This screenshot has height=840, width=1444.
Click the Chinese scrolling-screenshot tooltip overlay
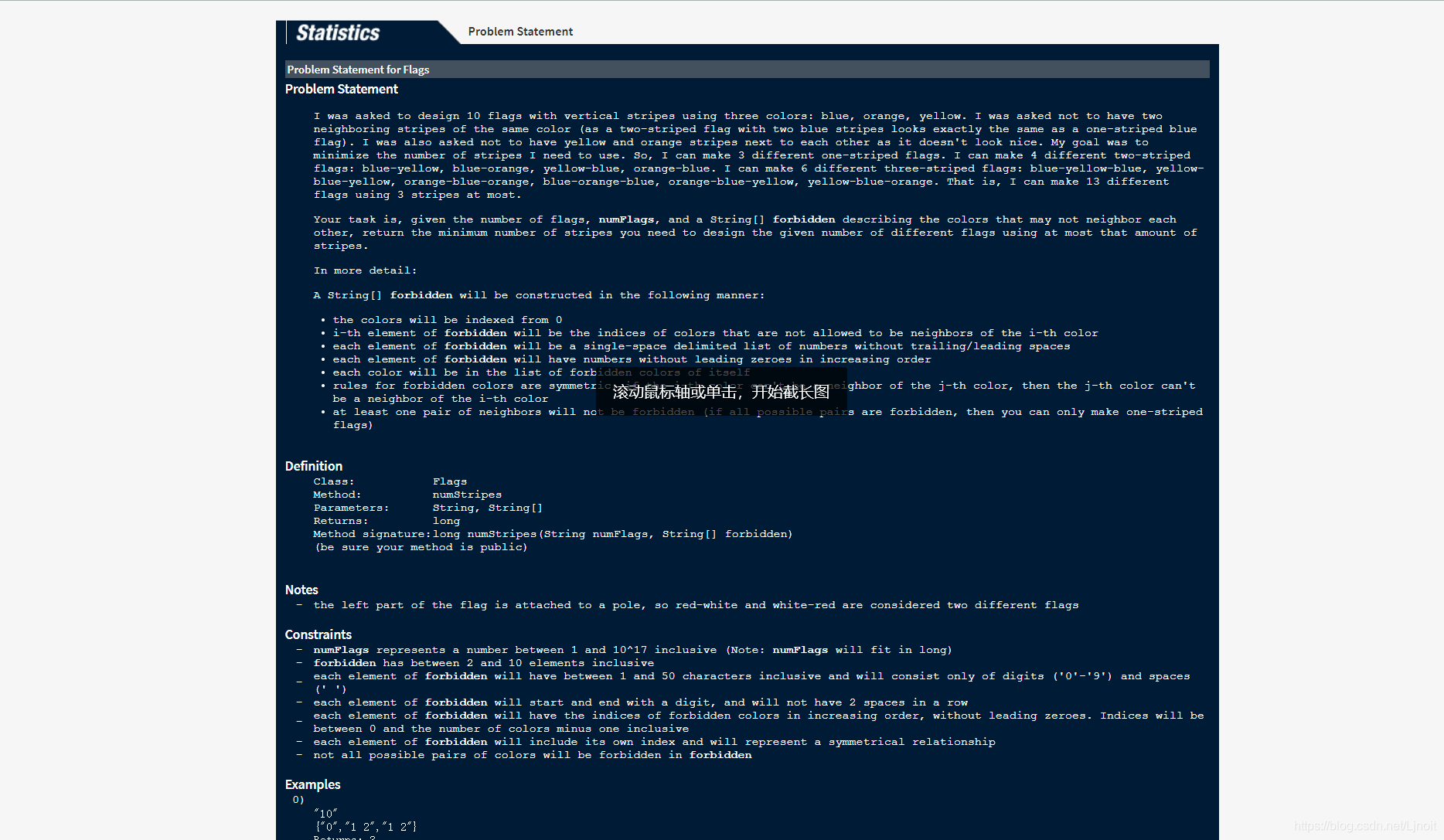(721, 392)
